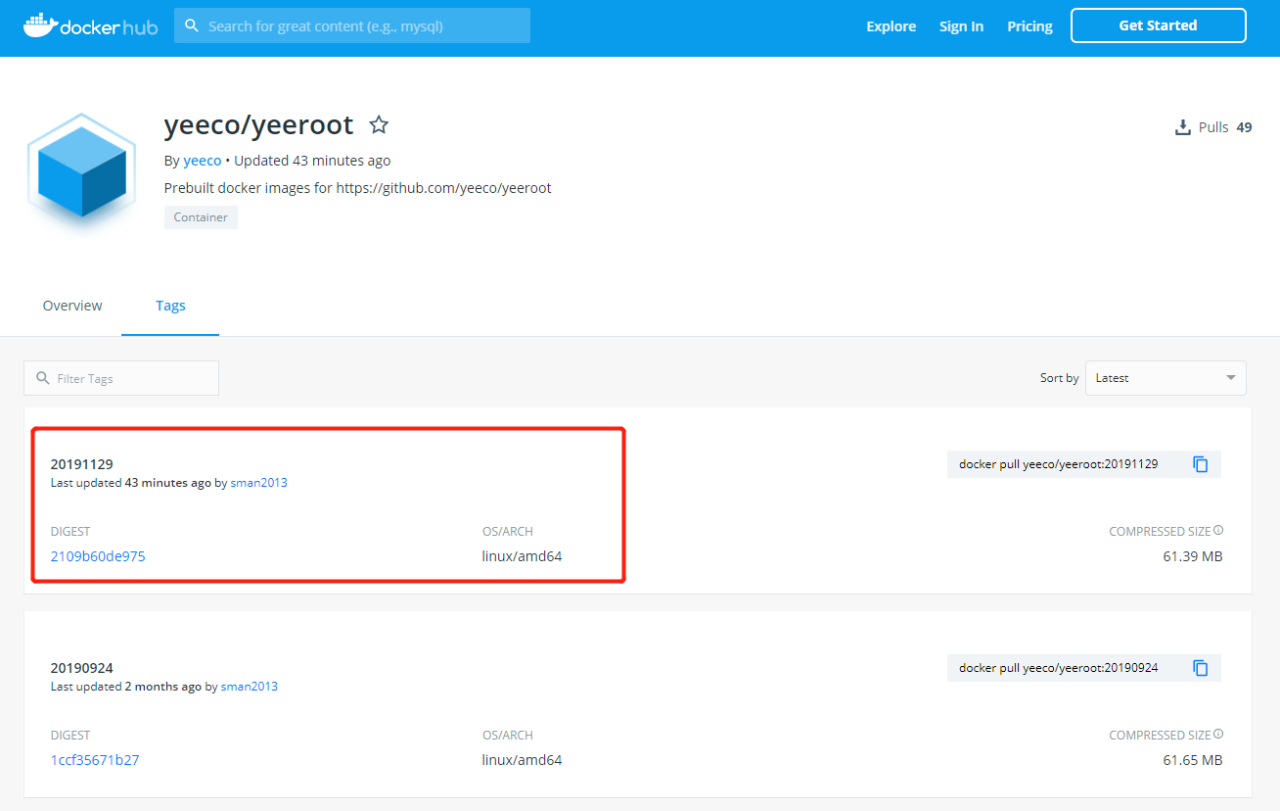Viewport: 1280px width, 811px height.
Task: Open sman2013 profile on tag 20191129
Action: pyautogui.click(x=259, y=483)
